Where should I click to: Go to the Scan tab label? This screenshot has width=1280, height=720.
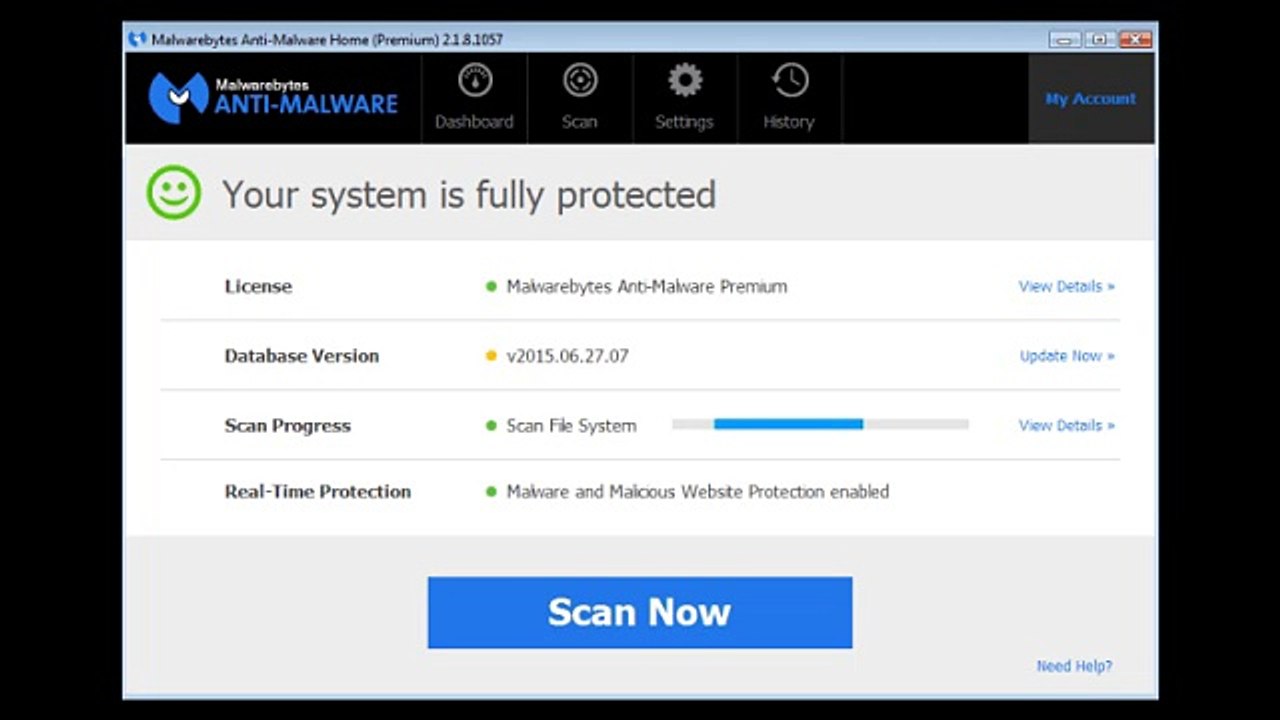pyautogui.click(x=579, y=122)
